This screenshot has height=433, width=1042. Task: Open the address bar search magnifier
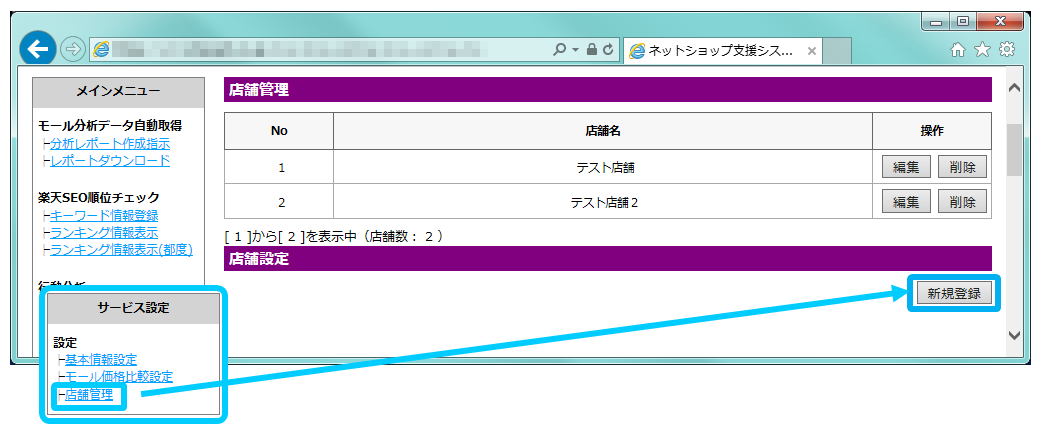(560, 50)
